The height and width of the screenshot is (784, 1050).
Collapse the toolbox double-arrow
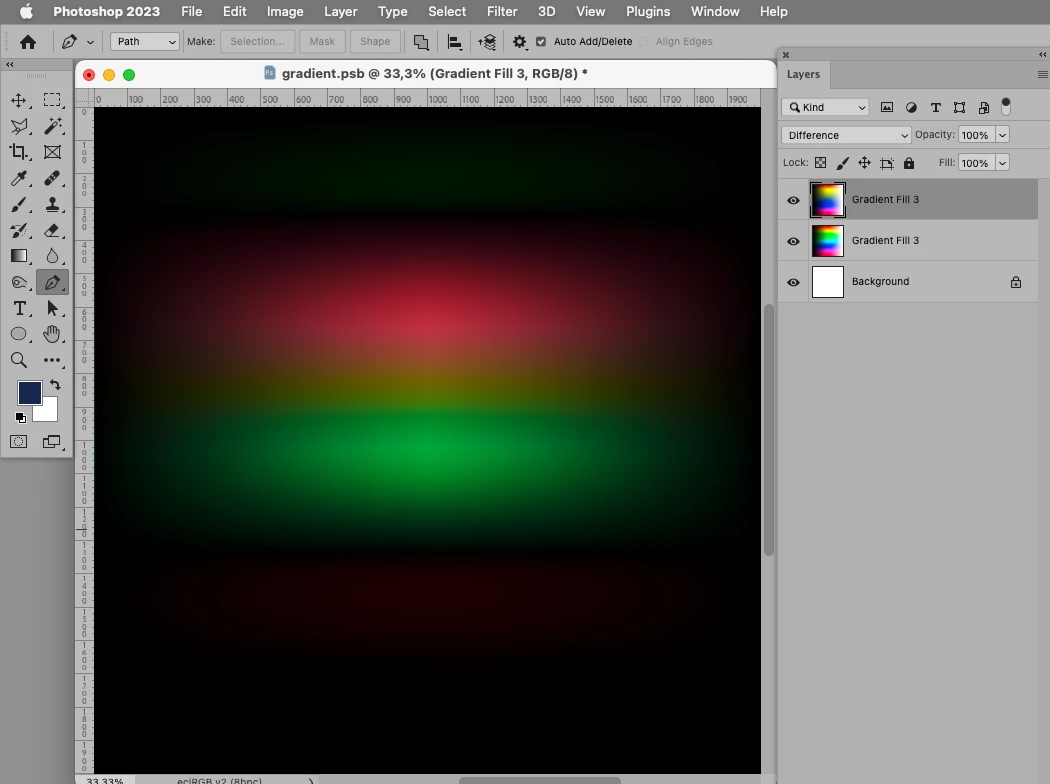pyautogui.click(x=9, y=64)
